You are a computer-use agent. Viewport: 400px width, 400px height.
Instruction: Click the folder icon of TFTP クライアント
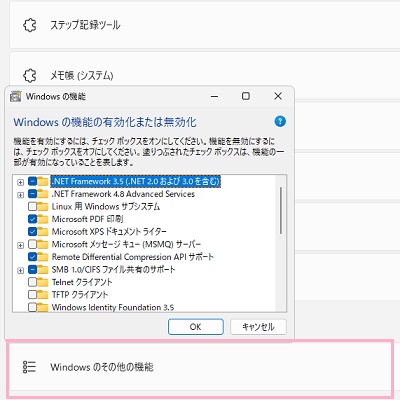[43, 295]
